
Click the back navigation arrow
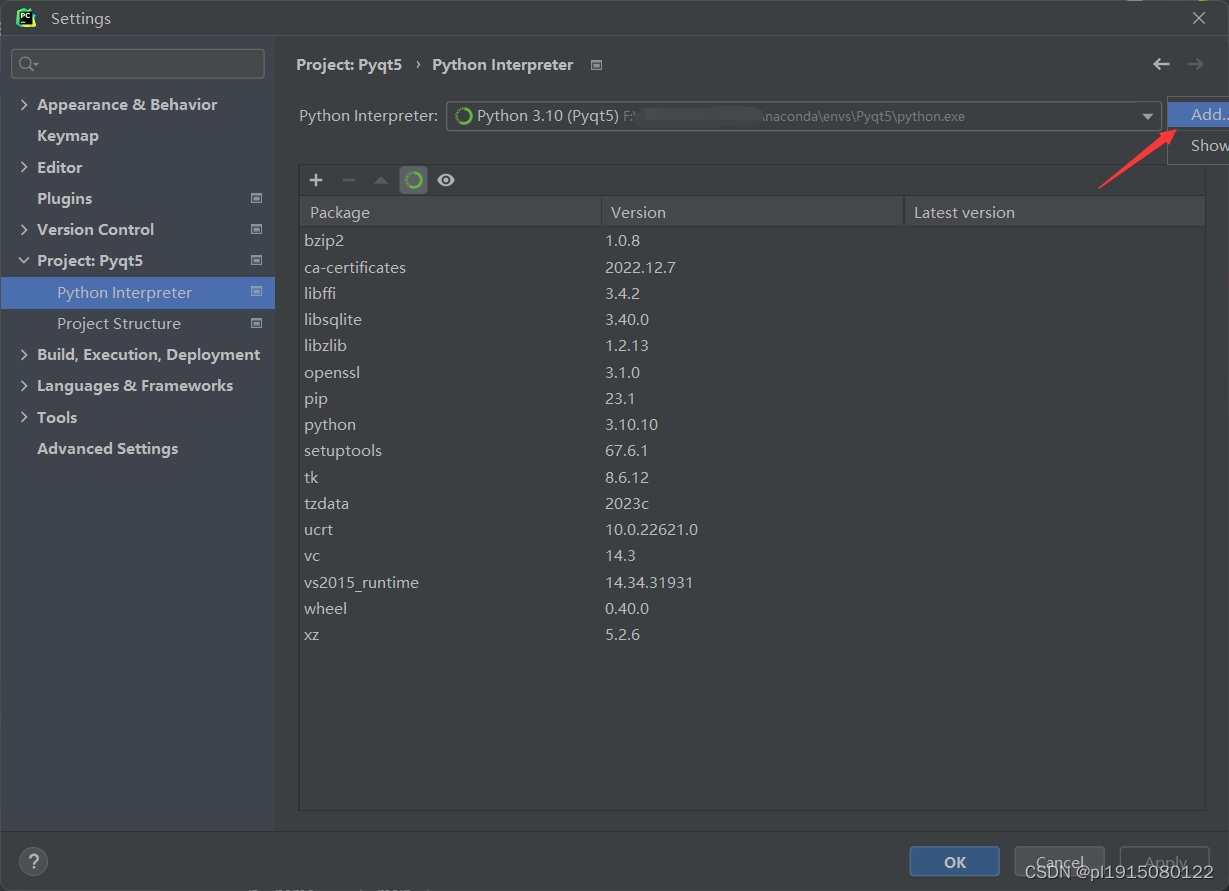tap(1161, 64)
